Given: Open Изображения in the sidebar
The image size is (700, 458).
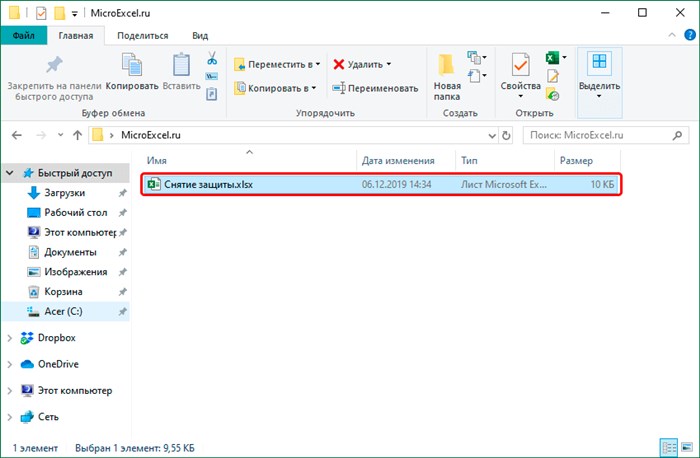Looking at the screenshot, I should click(75, 271).
